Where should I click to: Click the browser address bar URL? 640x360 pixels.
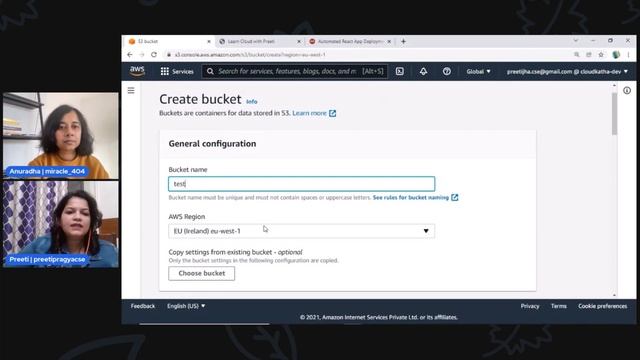click(x=250, y=55)
